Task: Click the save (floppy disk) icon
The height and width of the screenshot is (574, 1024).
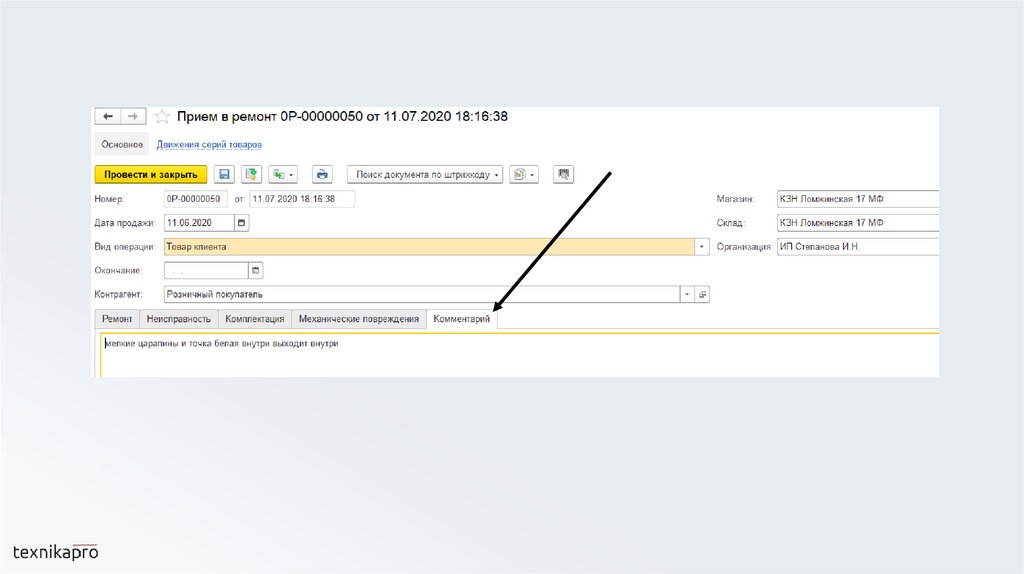Action: coord(224,174)
